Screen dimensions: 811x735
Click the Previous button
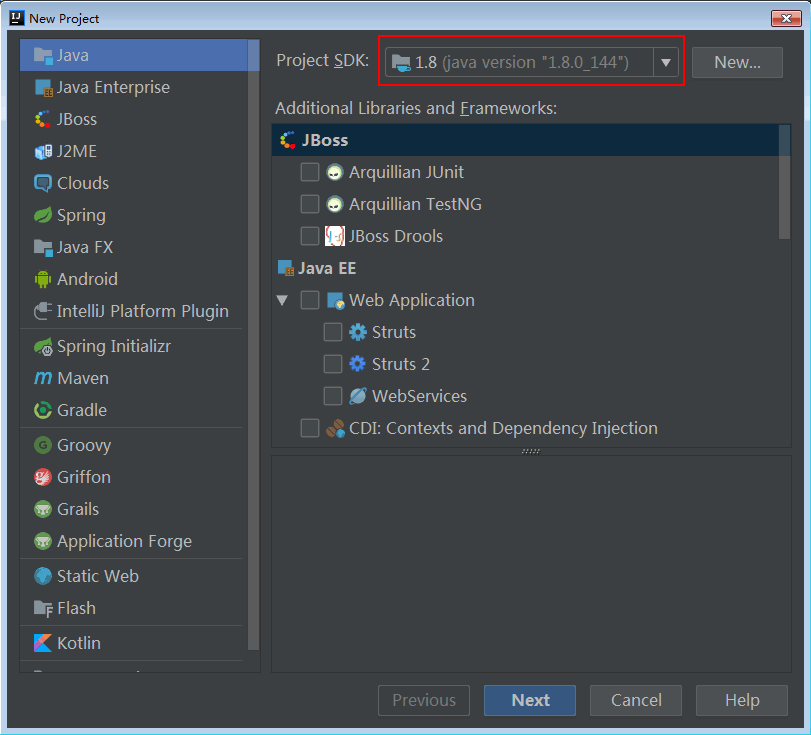[x=424, y=700]
